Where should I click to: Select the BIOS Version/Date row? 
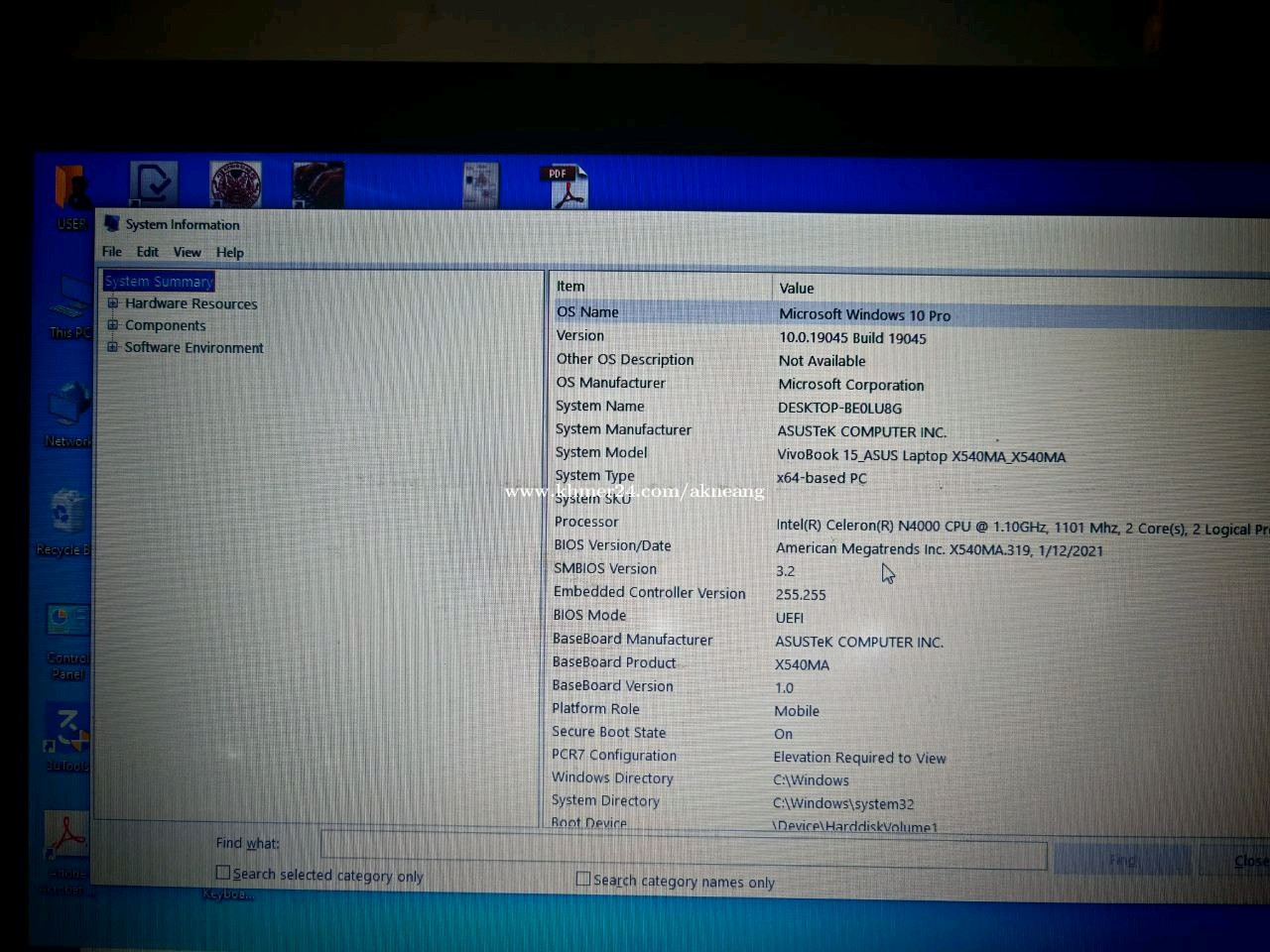click(x=911, y=547)
